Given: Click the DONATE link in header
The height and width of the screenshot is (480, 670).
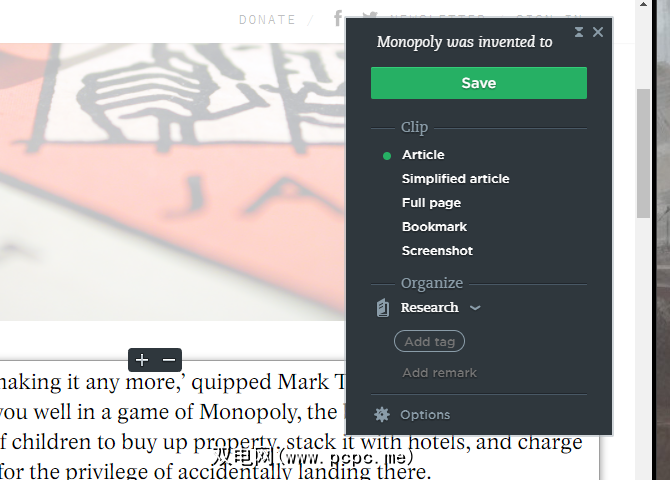Looking at the screenshot, I should tap(267, 20).
